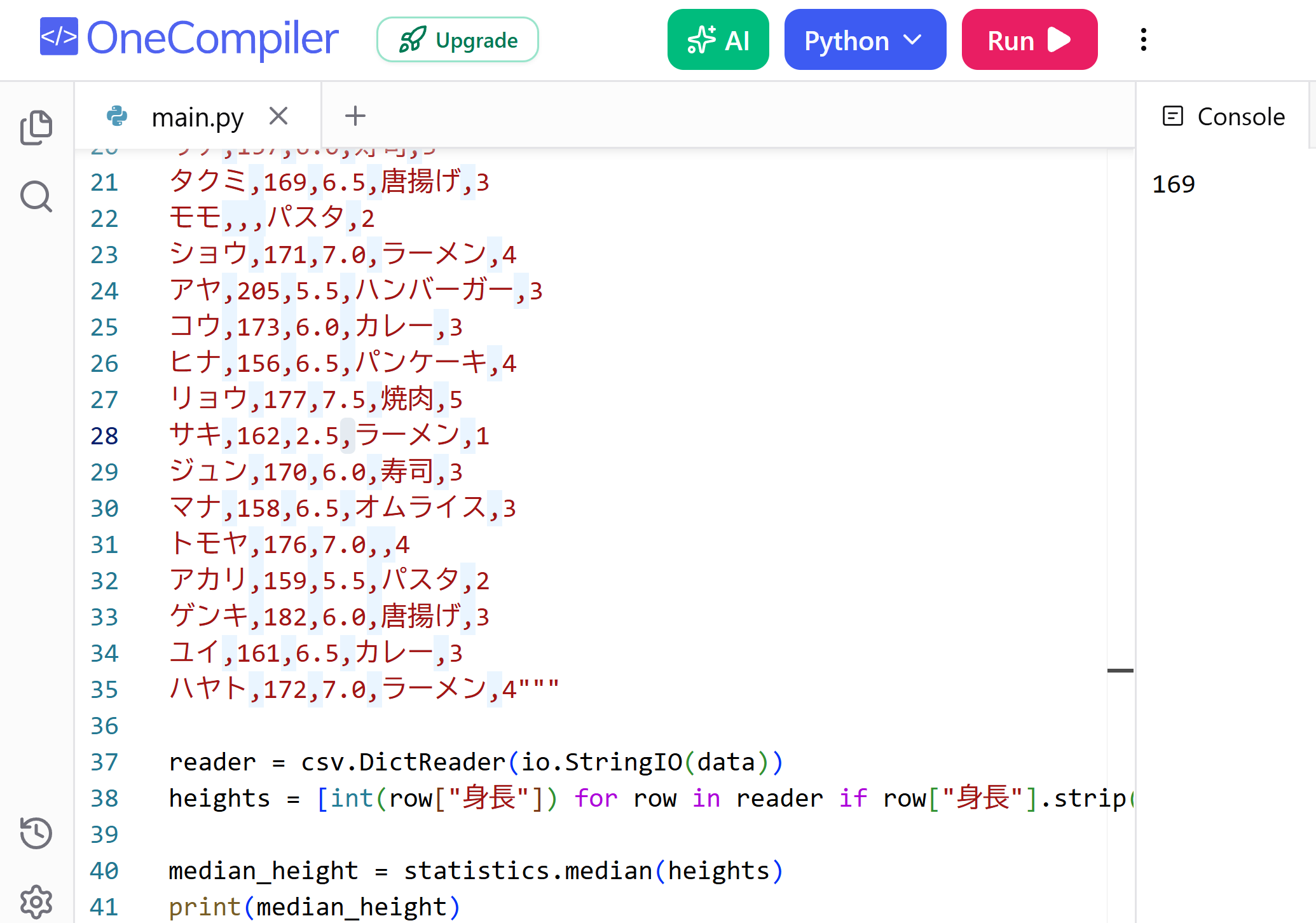Open the AI assistant

[x=718, y=39]
